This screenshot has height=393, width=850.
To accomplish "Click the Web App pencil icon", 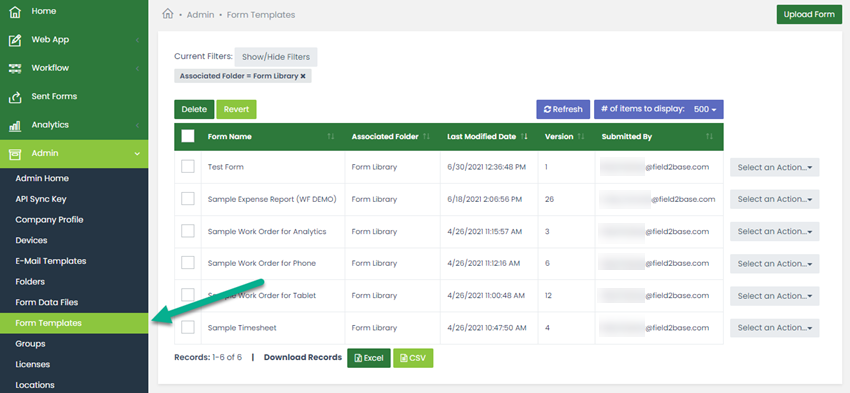I will [x=16, y=40].
